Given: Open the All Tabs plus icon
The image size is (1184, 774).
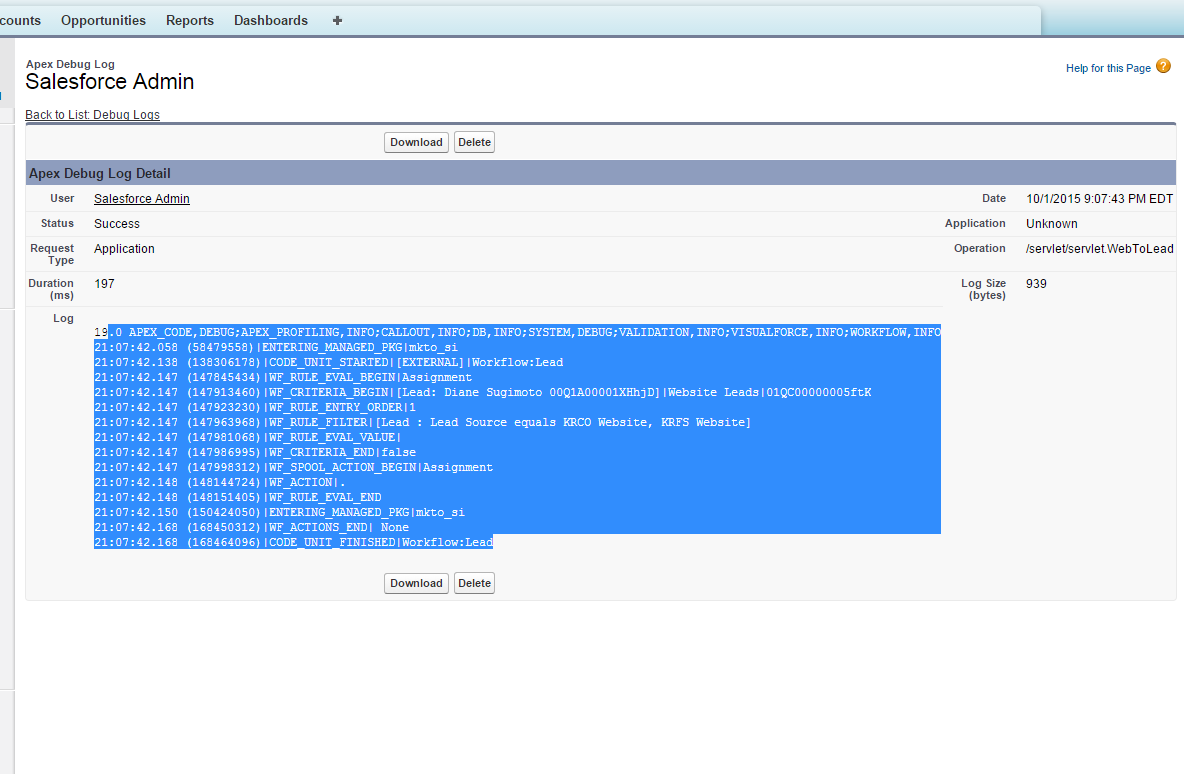Looking at the screenshot, I should tap(337, 20).
